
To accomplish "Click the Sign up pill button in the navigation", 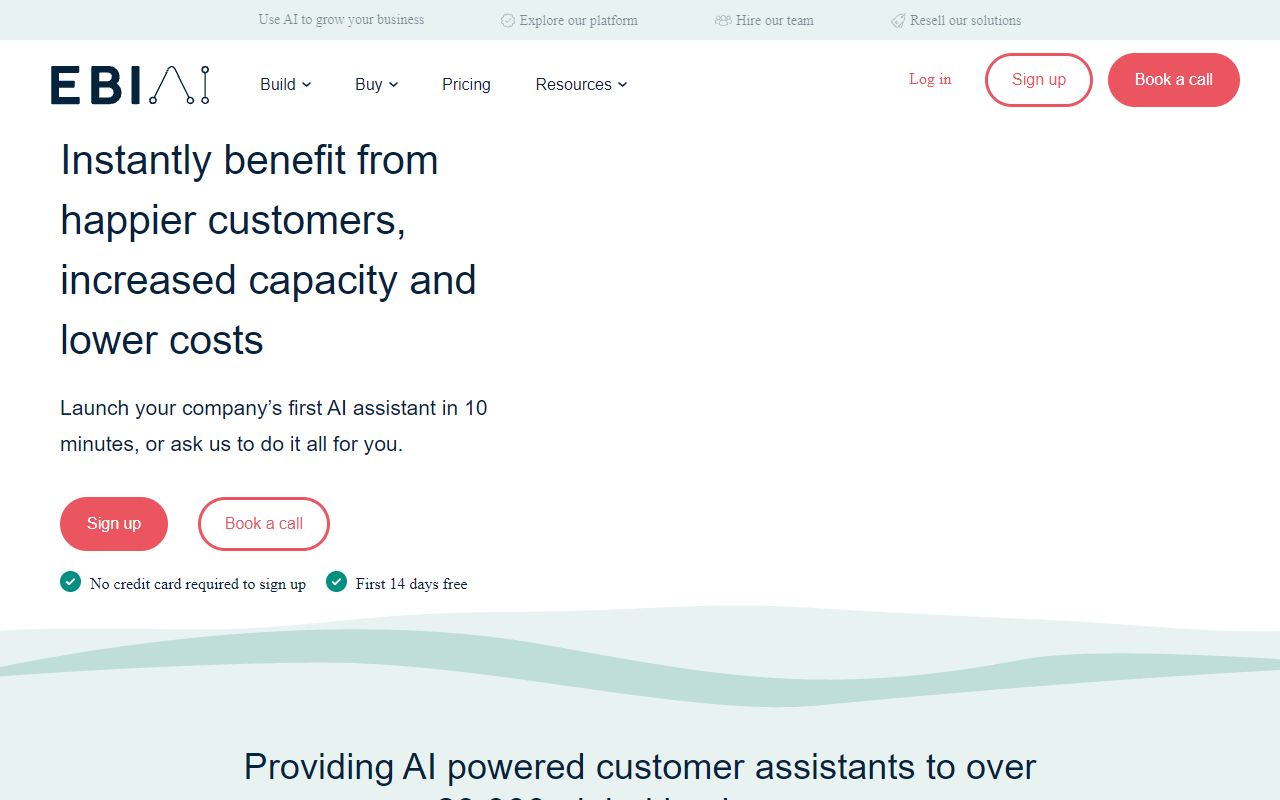I will [1038, 80].
